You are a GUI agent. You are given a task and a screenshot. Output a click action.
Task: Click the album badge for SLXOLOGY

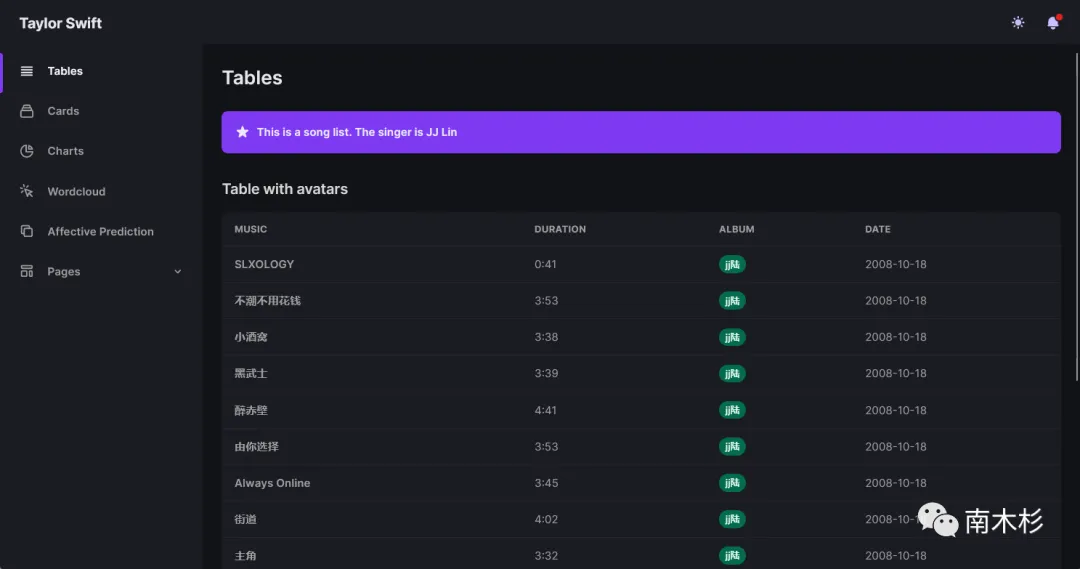click(732, 264)
